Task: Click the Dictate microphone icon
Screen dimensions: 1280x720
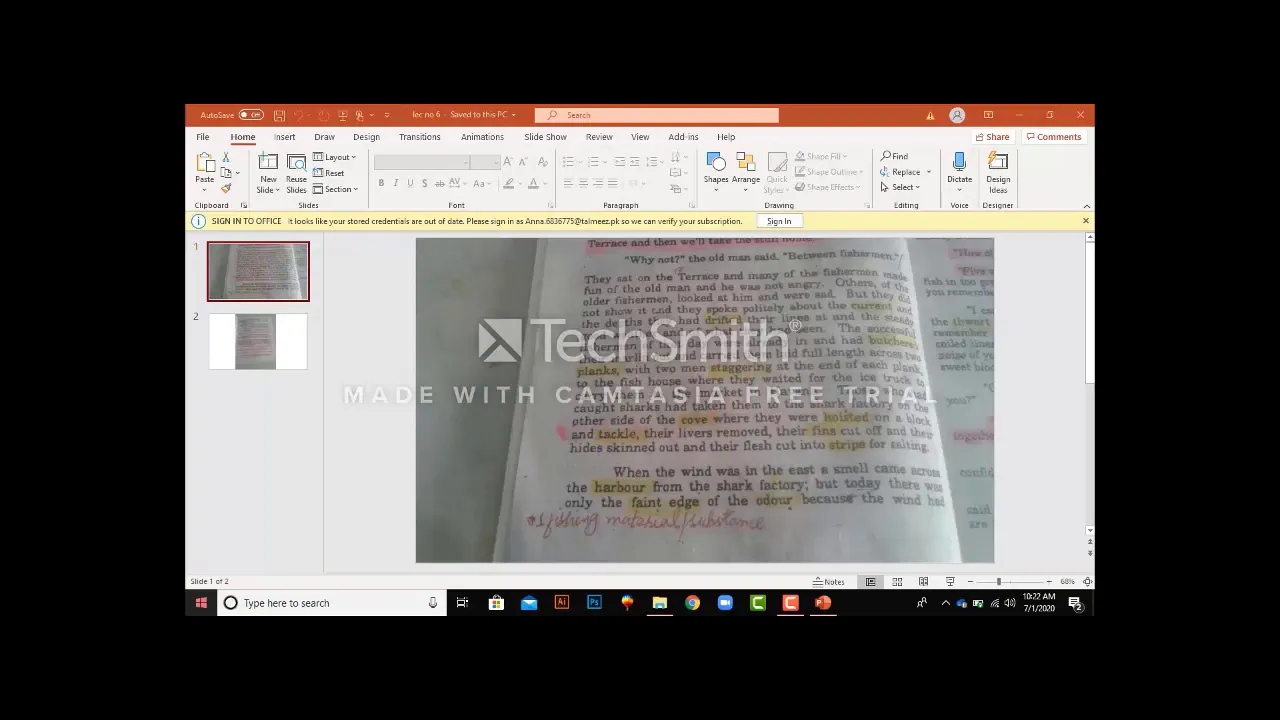Action: tap(959, 162)
